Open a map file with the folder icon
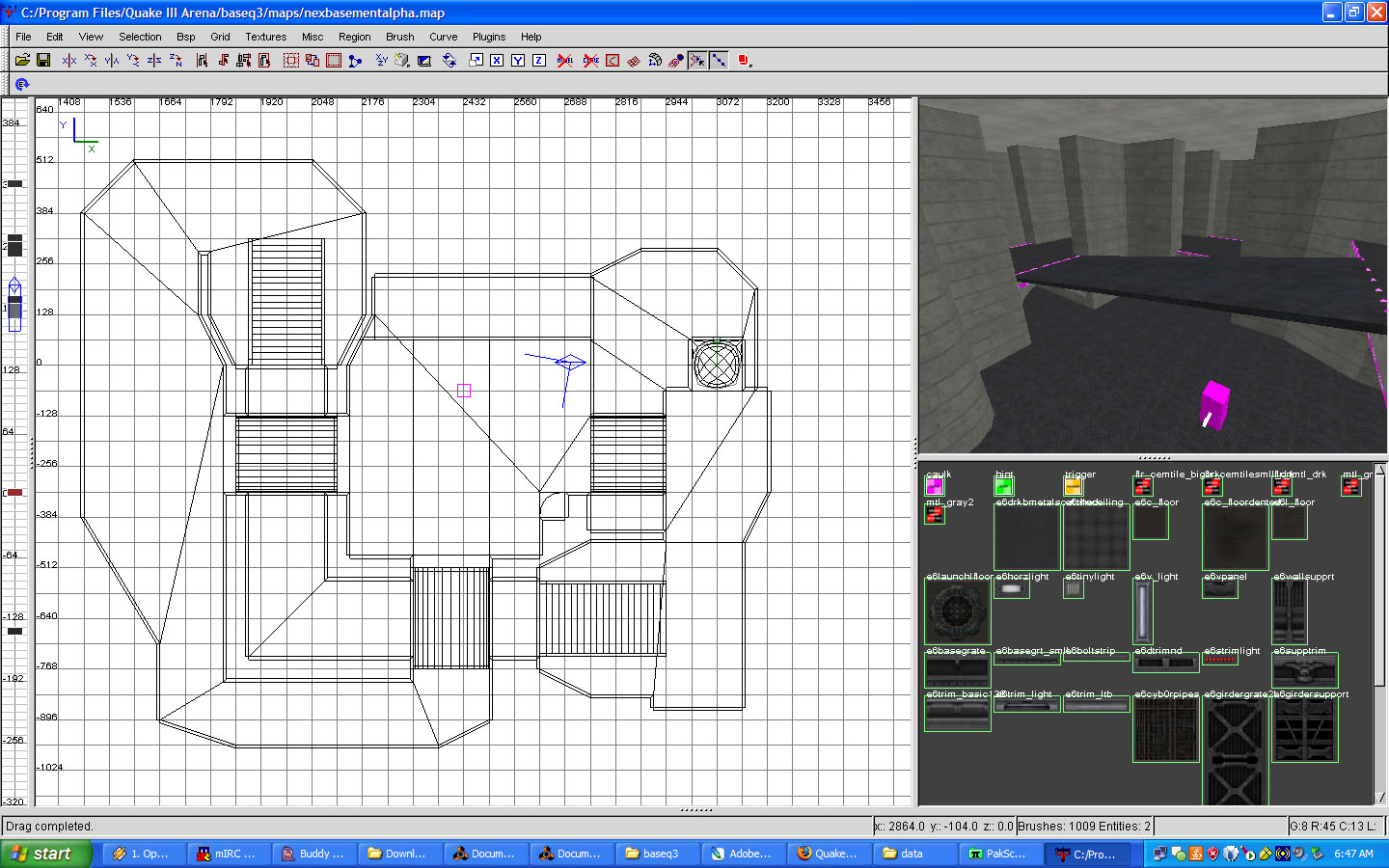The width and height of the screenshot is (1389, 868). pos(22,60)
